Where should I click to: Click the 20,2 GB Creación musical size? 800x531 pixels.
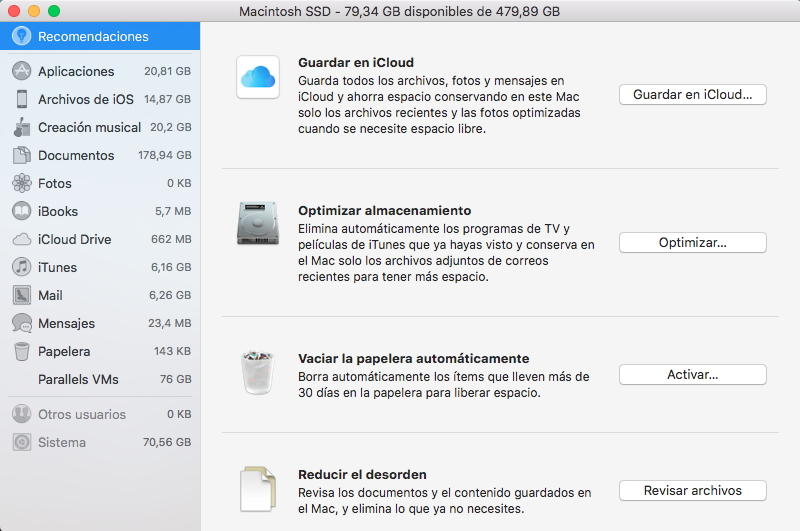(170, 127)
